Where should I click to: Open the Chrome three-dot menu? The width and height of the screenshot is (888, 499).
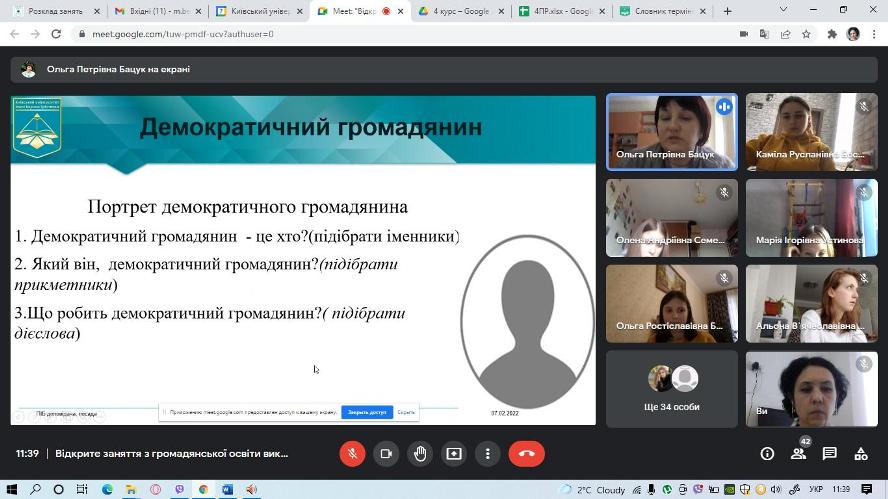point(874,34)
